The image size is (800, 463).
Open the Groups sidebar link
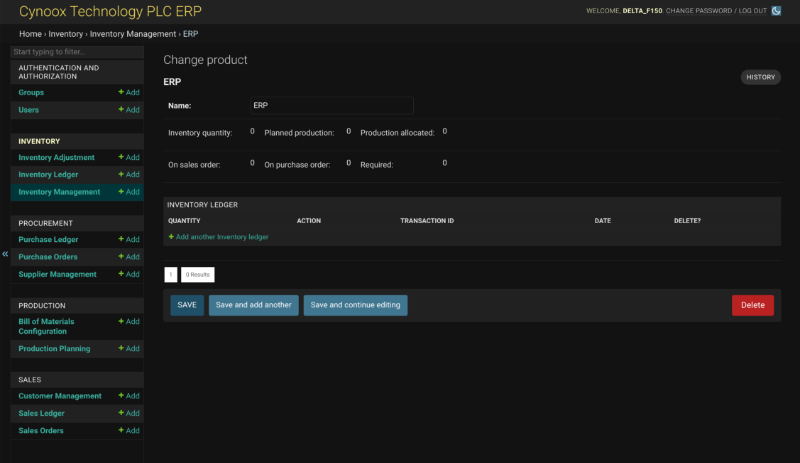pos(31,92)
